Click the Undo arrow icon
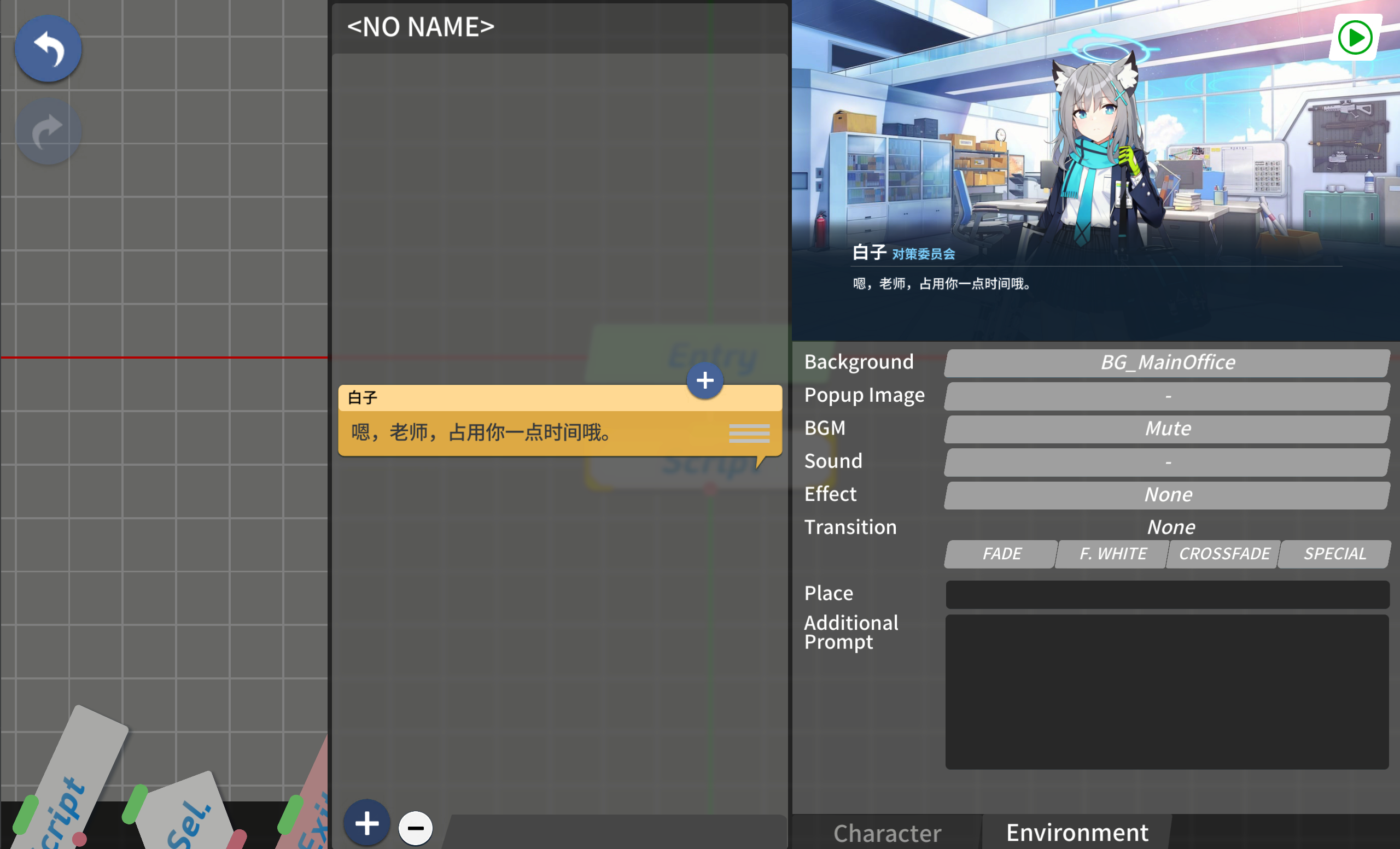The height and width of the screenshot is (849, 1400). pos(48,48)
